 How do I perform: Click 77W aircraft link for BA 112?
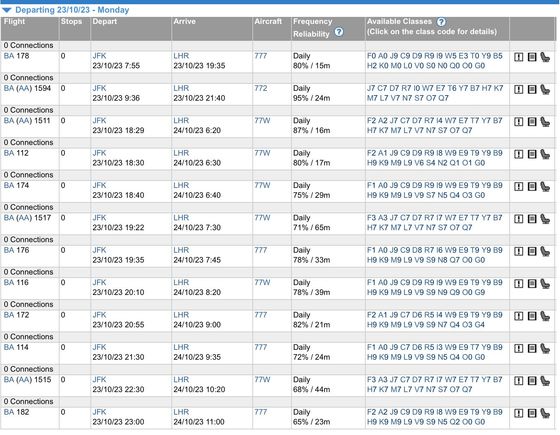click(x=262, y=153)
